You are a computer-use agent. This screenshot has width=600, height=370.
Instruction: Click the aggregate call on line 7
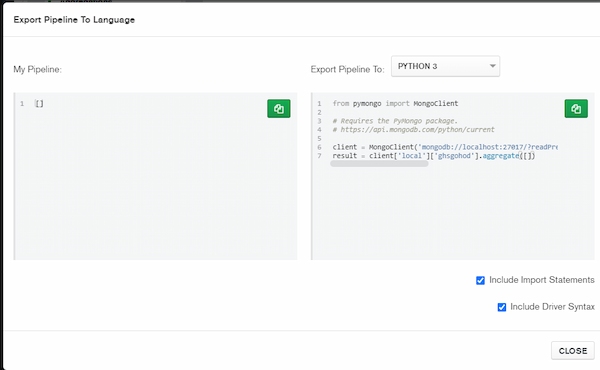(501, 156)
